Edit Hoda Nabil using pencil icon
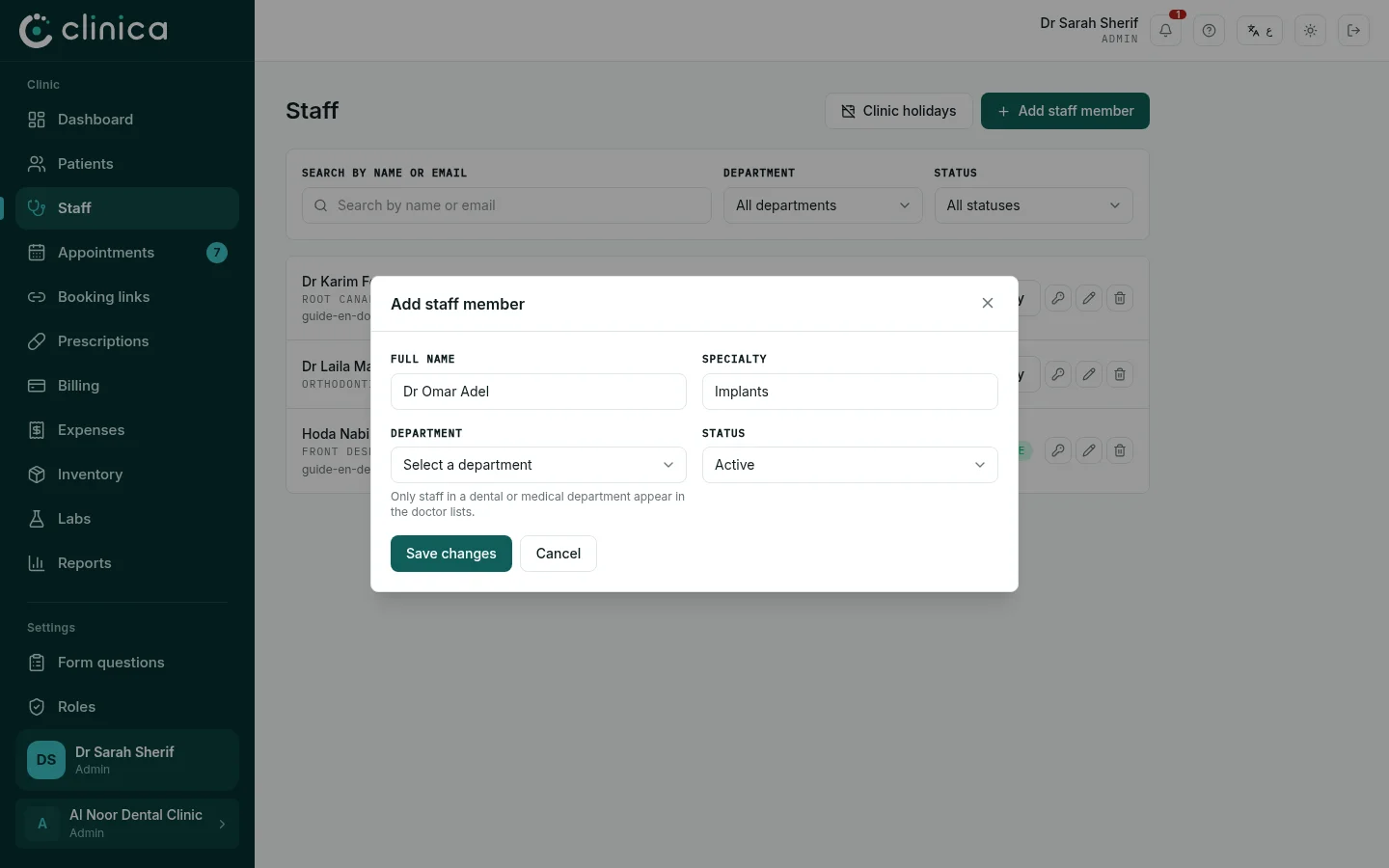 pos(1089,450)
